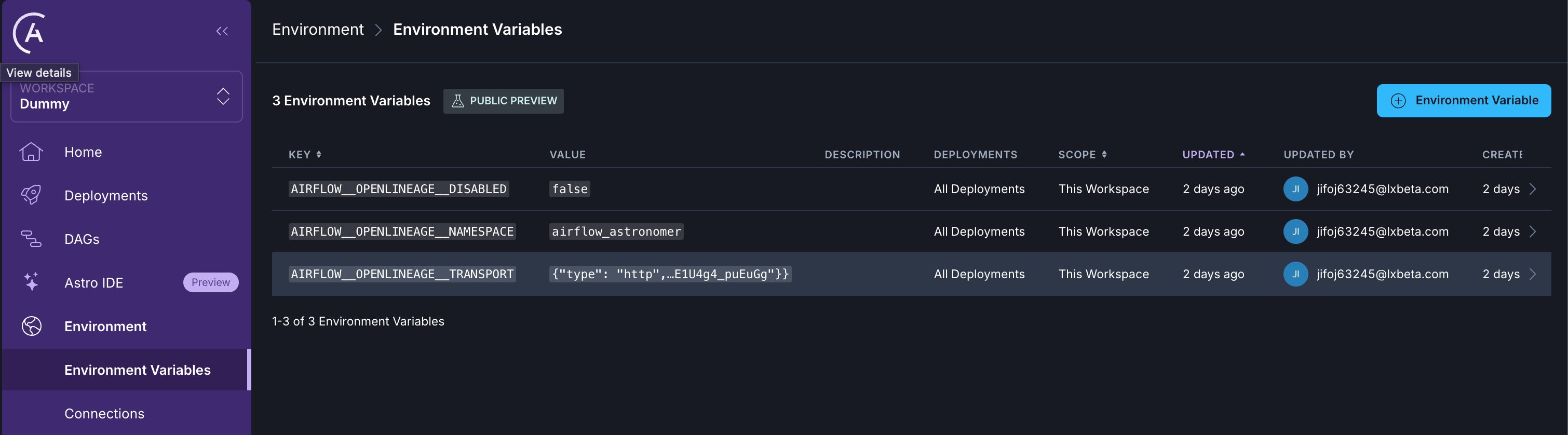Click All Deployments in NAMESPACE row
The image size is (1568, 435).
pyautogui.click(x=979, y=232)
